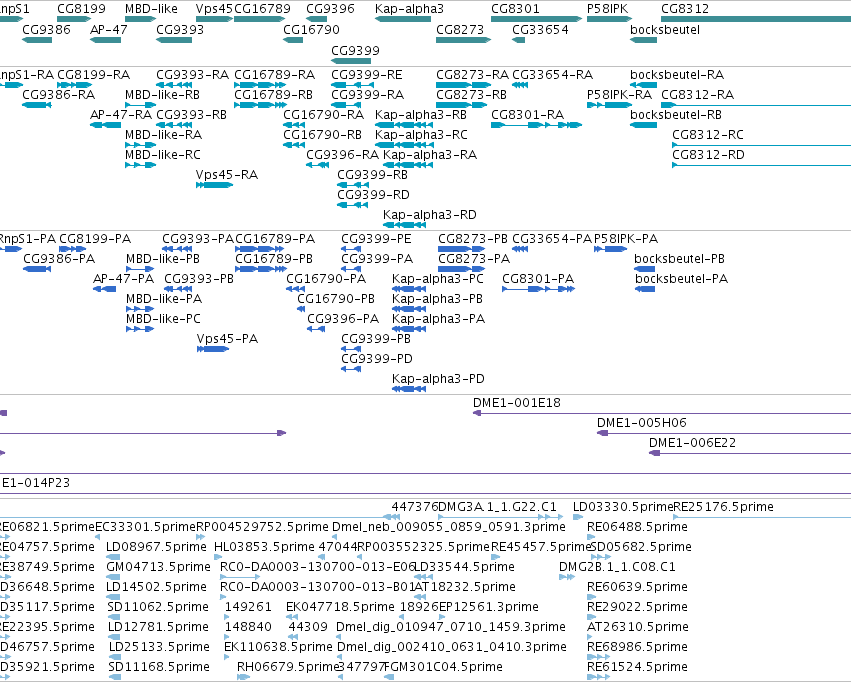The image size is (851, 682).
Task: Select EST LD33544.5prime
Action: point(464,567)
